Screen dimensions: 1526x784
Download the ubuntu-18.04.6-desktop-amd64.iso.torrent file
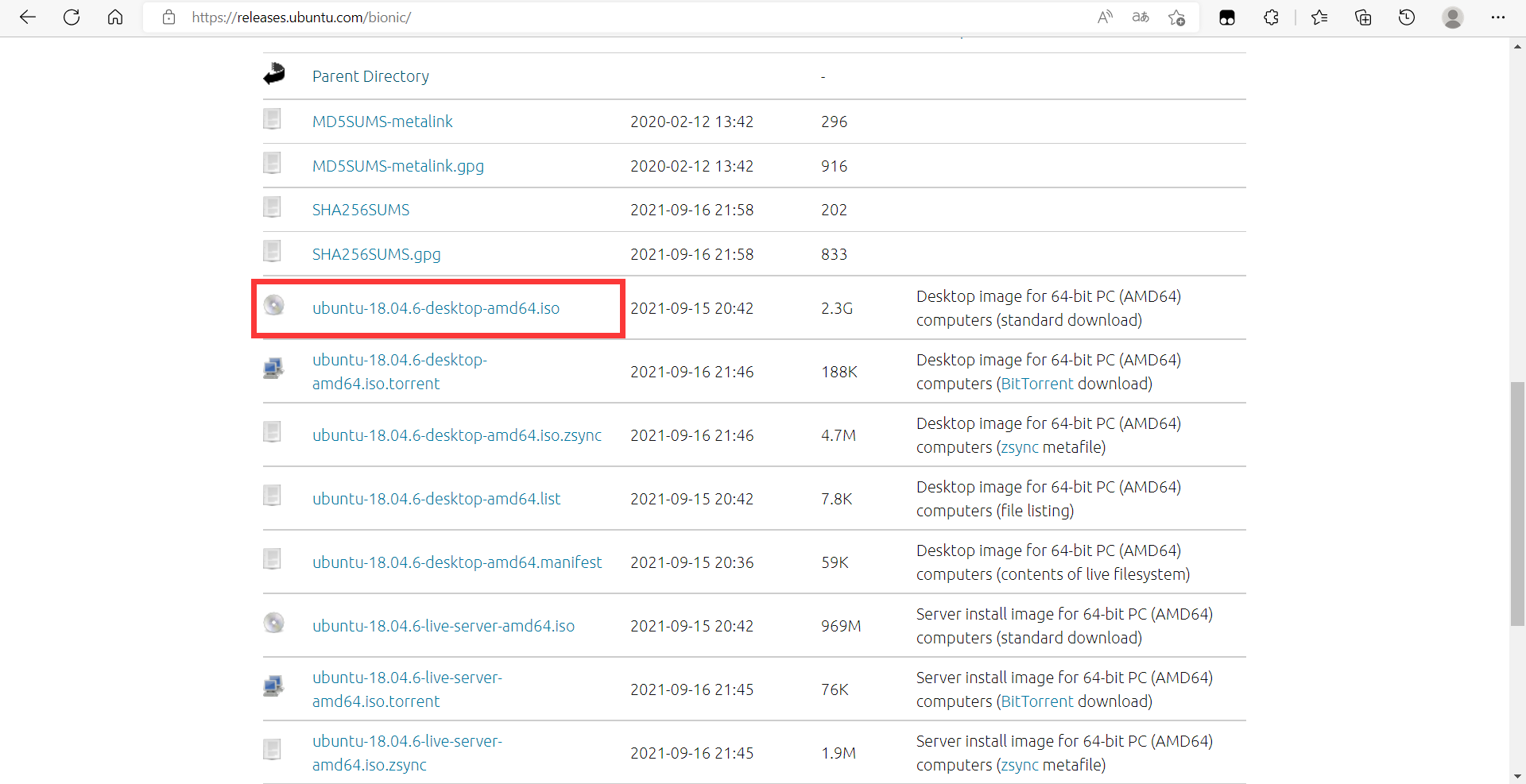[400, 372]
